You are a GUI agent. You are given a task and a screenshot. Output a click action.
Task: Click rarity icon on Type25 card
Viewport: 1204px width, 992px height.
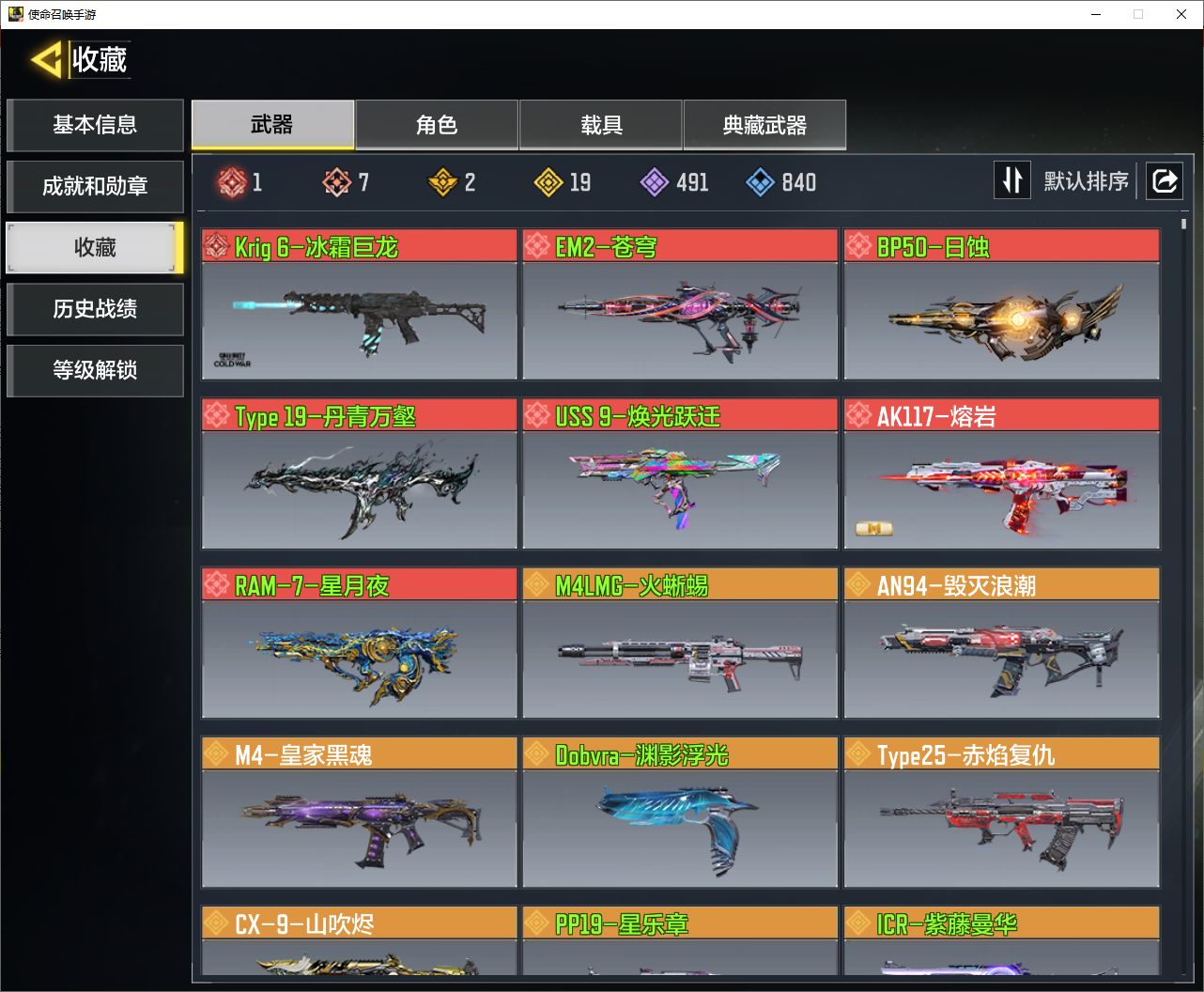pos(859,753)
